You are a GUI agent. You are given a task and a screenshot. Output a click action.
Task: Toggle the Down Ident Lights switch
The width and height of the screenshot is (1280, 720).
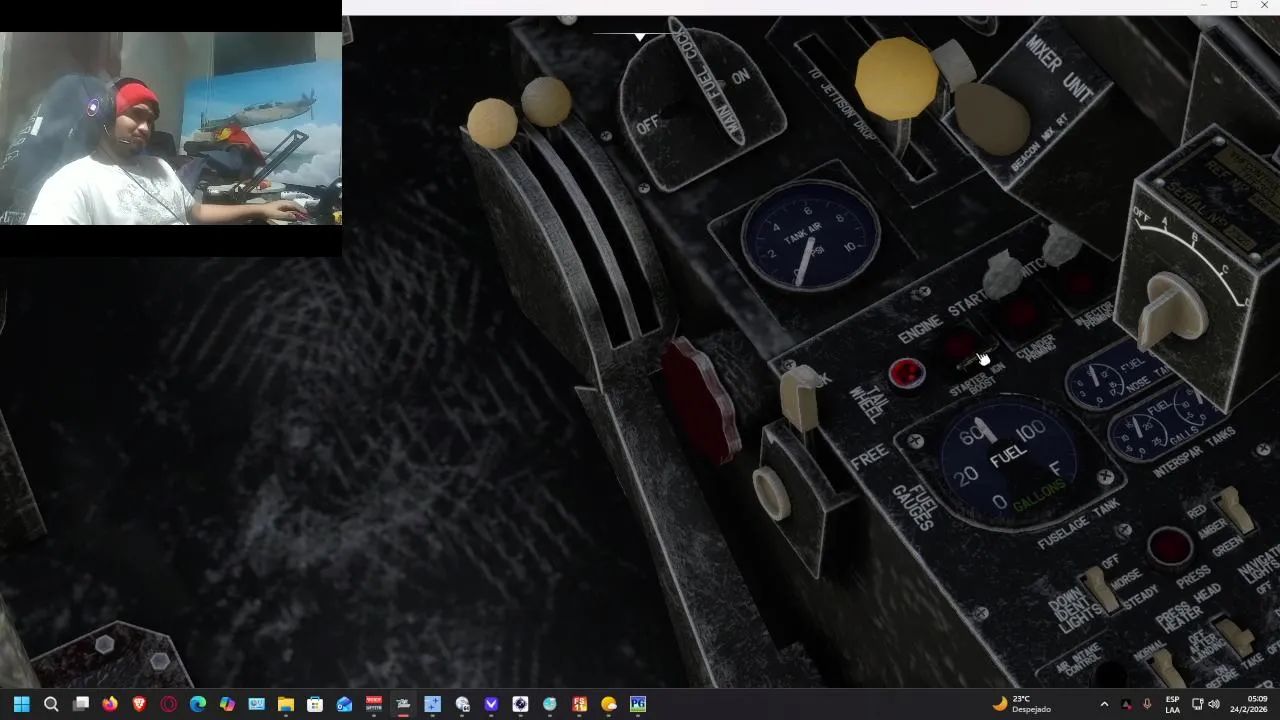tap(1100, 588)
